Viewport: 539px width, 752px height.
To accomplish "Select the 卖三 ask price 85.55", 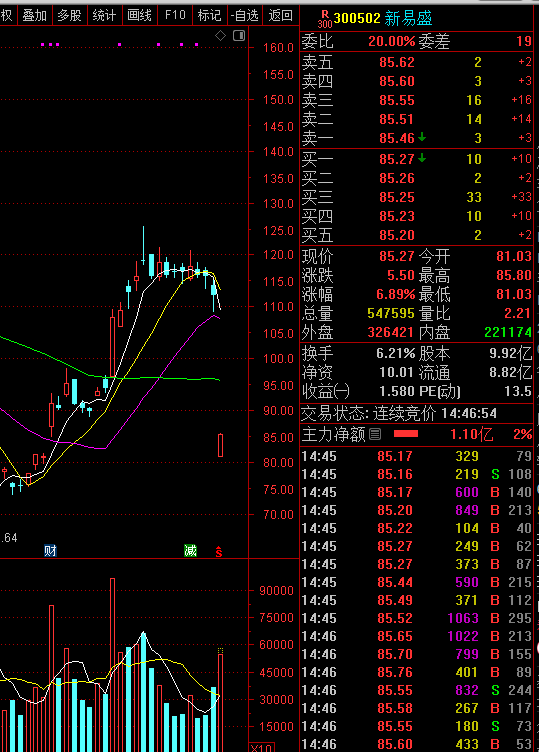I will point(397,100).
